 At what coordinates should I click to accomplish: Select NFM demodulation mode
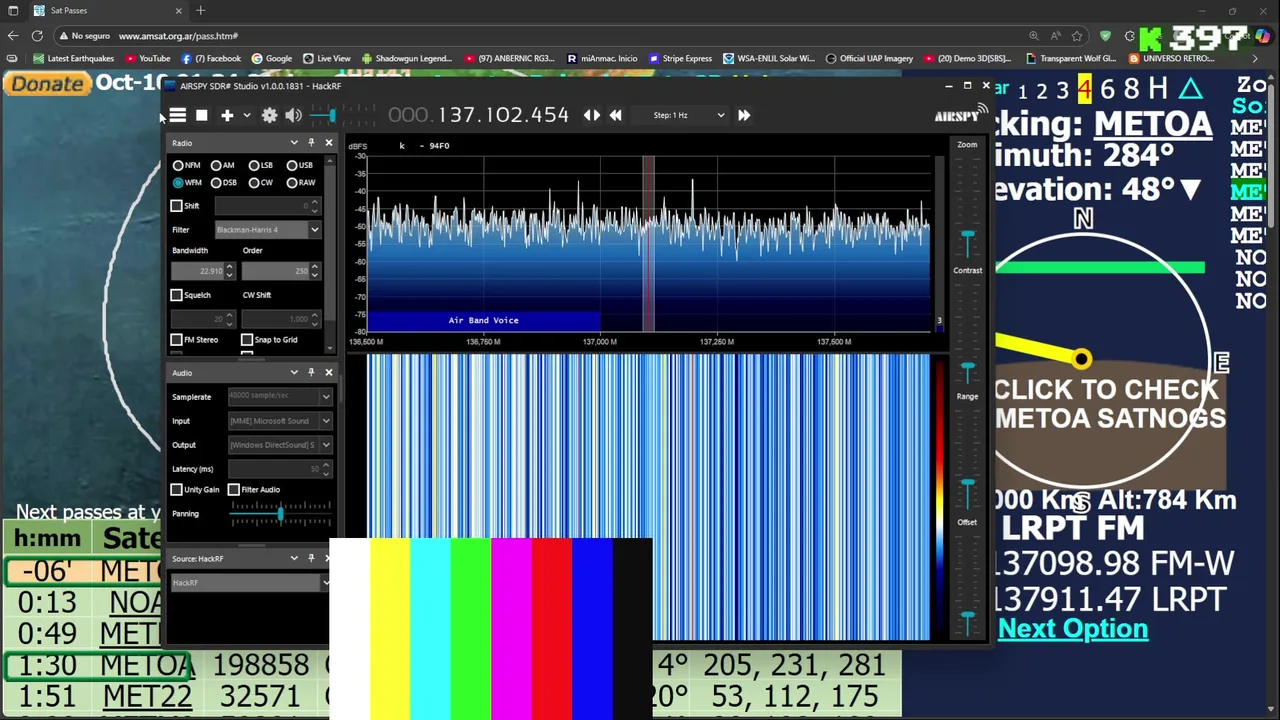(x=186, y=165)
